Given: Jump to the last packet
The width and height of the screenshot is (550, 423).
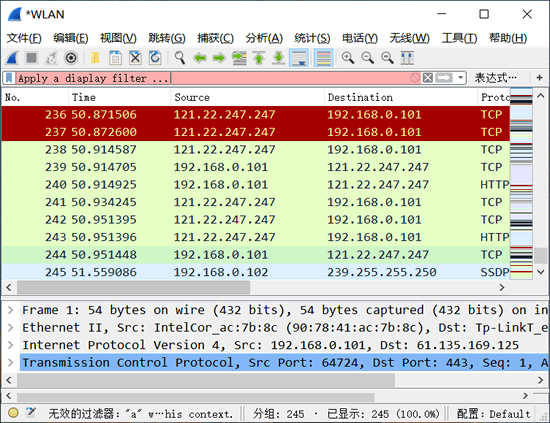Looking at the screenshot, I should click(x=279, y=58).
